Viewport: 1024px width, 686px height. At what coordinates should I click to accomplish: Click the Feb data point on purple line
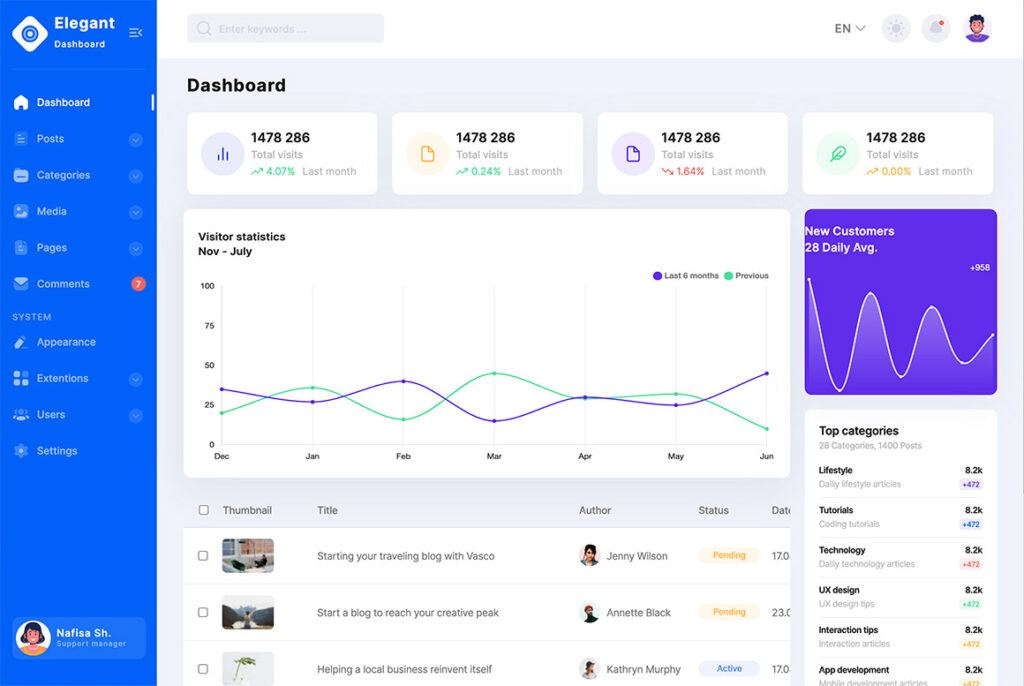(404, 381)
